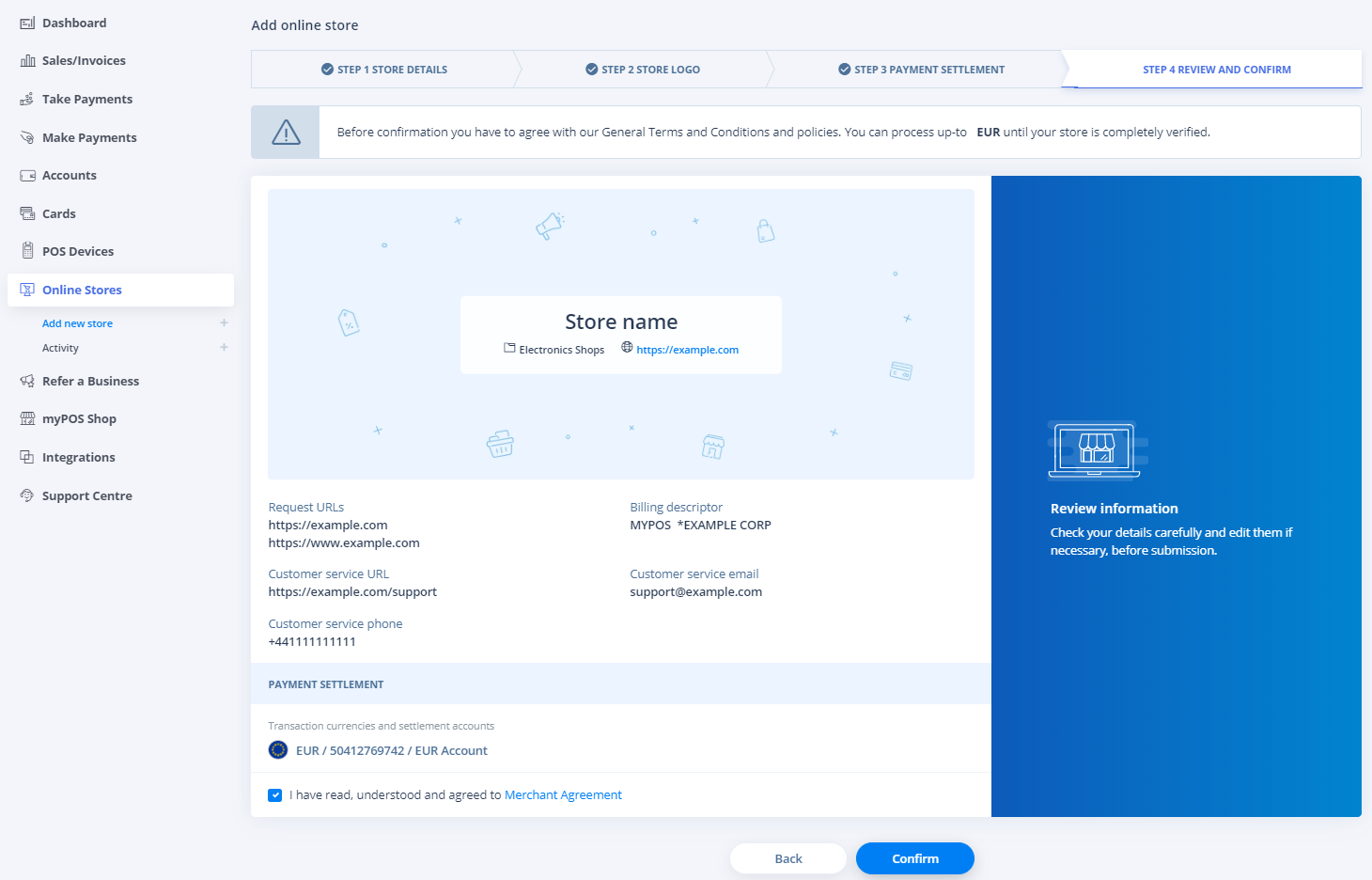Click the warning triangle icon in notice

(x=286, y=133)
